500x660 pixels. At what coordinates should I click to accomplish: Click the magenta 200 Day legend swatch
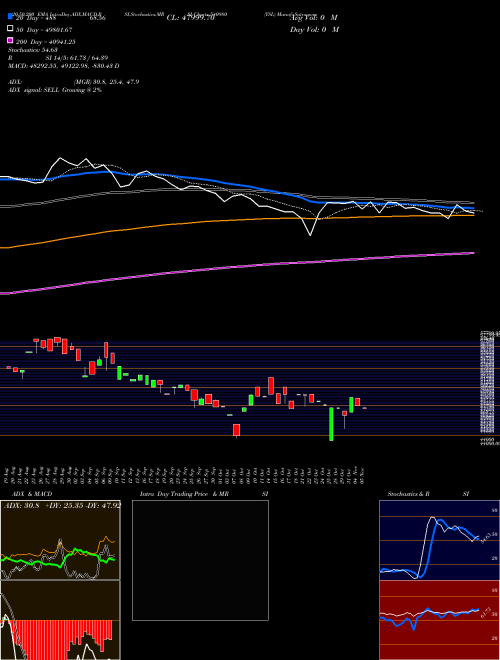[x=10, y=41]
